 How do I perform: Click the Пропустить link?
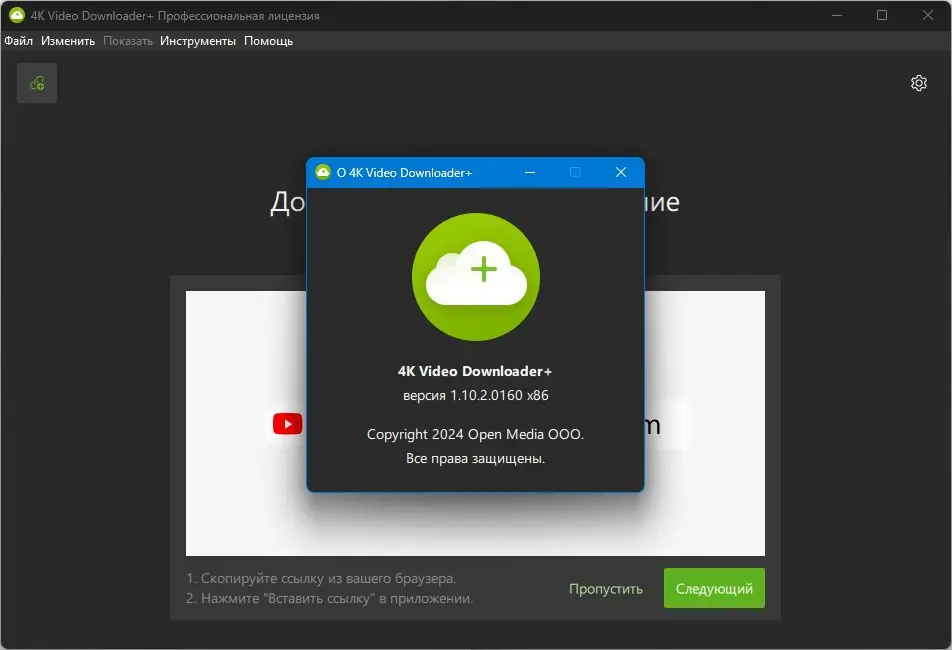point(605,589)
